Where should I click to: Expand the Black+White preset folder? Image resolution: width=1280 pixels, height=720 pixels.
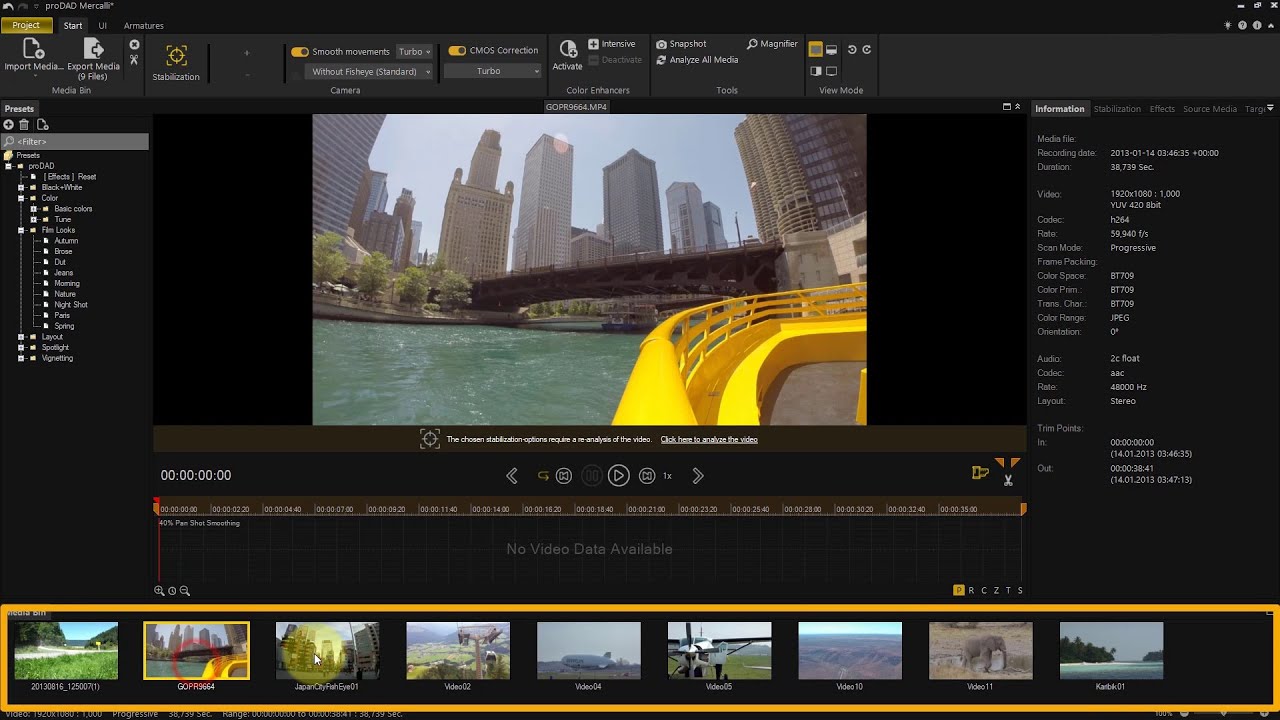21,188
